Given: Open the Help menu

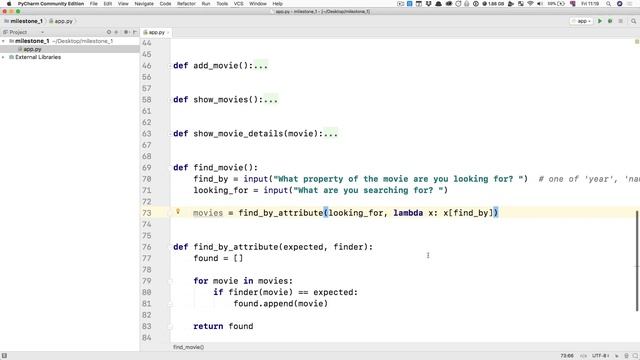Looking at the screenshot, I should (x=278, y=4).
